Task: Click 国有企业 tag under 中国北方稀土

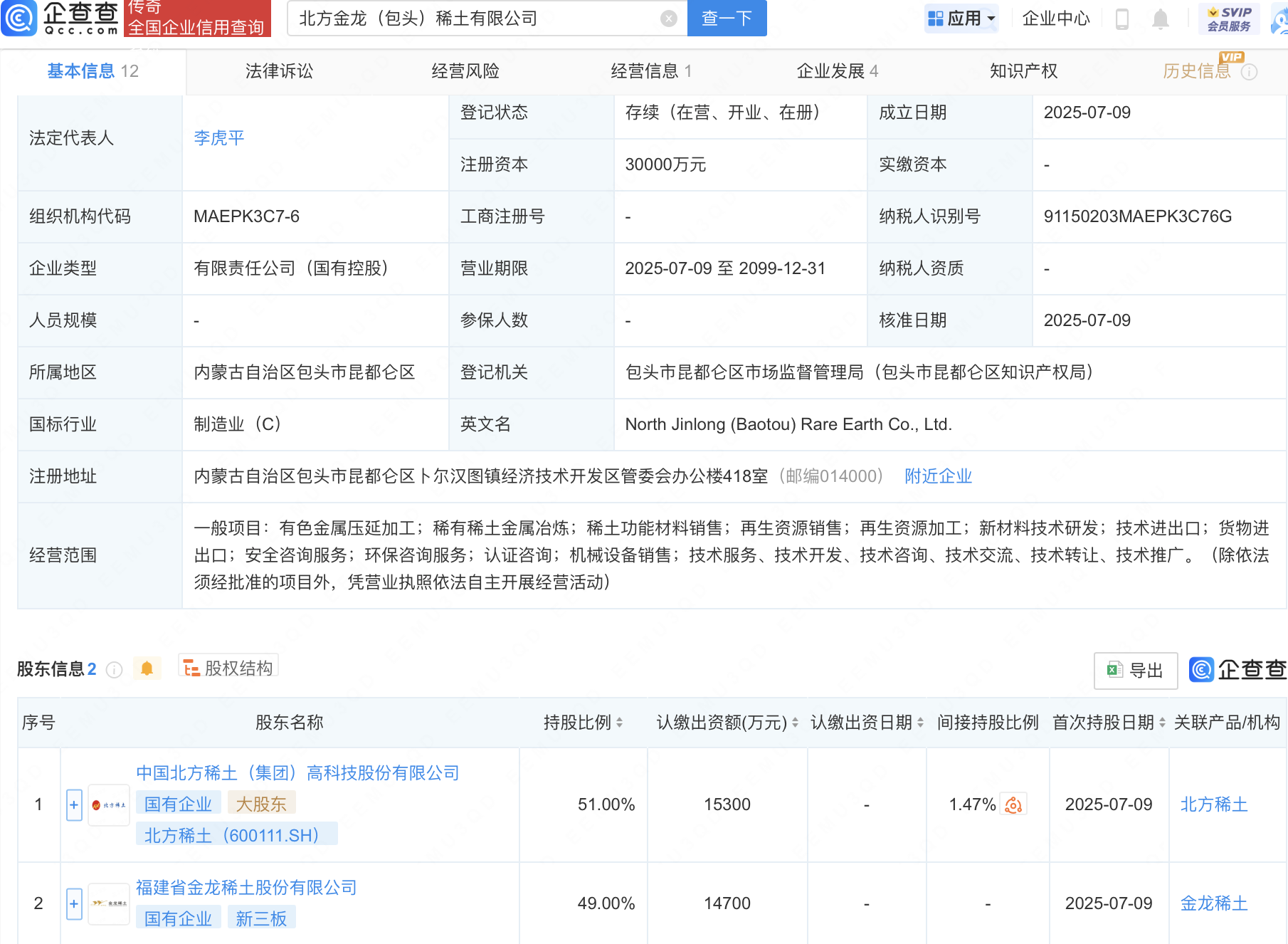Action: pyautogui.click(x=178, y=804)
